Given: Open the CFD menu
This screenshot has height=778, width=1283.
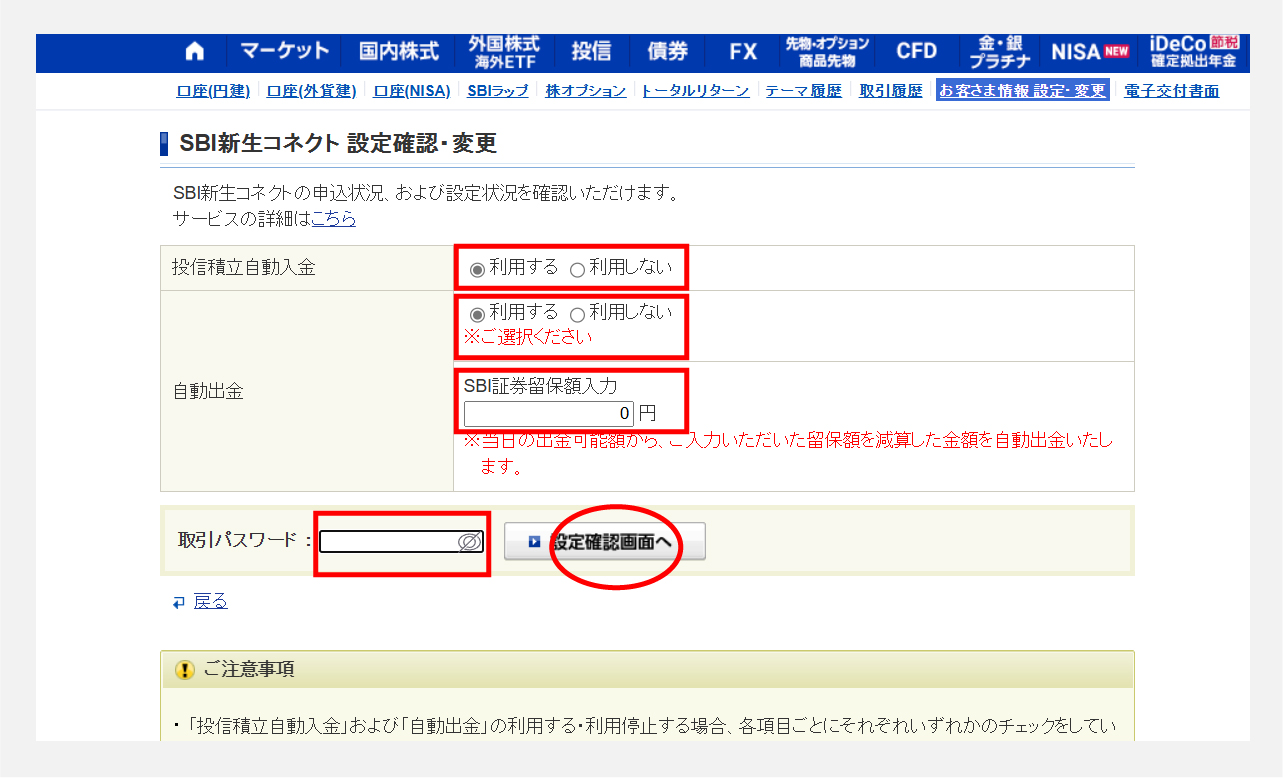Looking at the screenshot, I should pos(917,52).
